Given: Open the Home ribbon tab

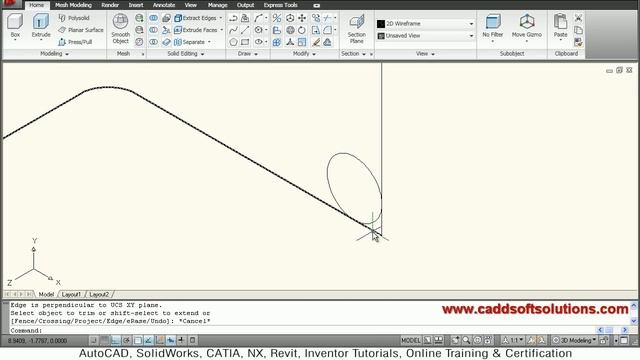Looking at the screenshot, I should coord(36,5).
